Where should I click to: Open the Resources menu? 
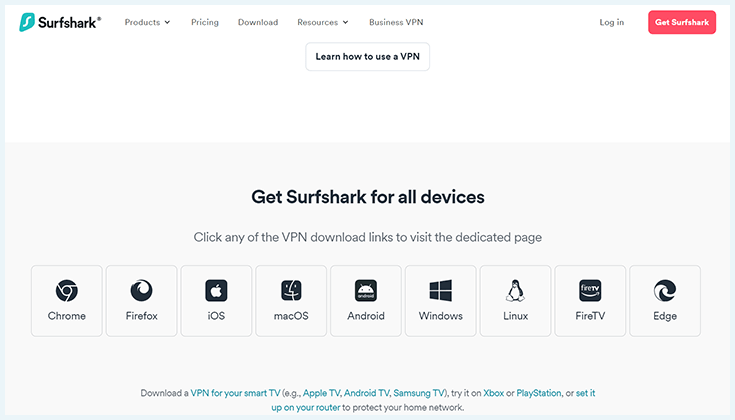point(322,22)
